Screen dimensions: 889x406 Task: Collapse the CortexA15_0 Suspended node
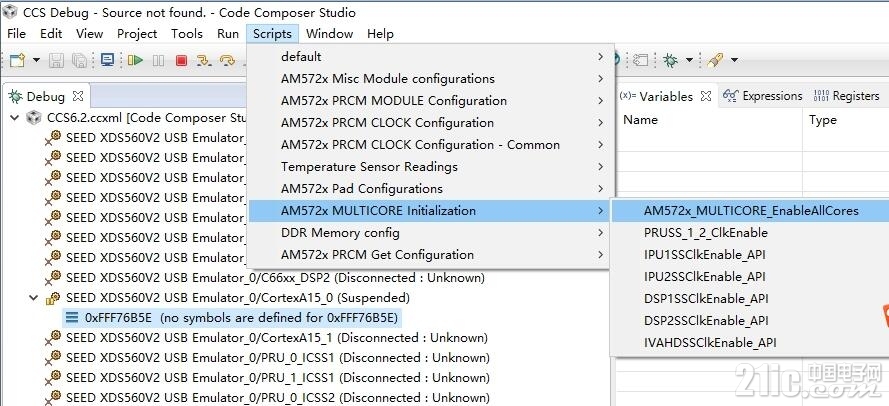tap(34, 298)
